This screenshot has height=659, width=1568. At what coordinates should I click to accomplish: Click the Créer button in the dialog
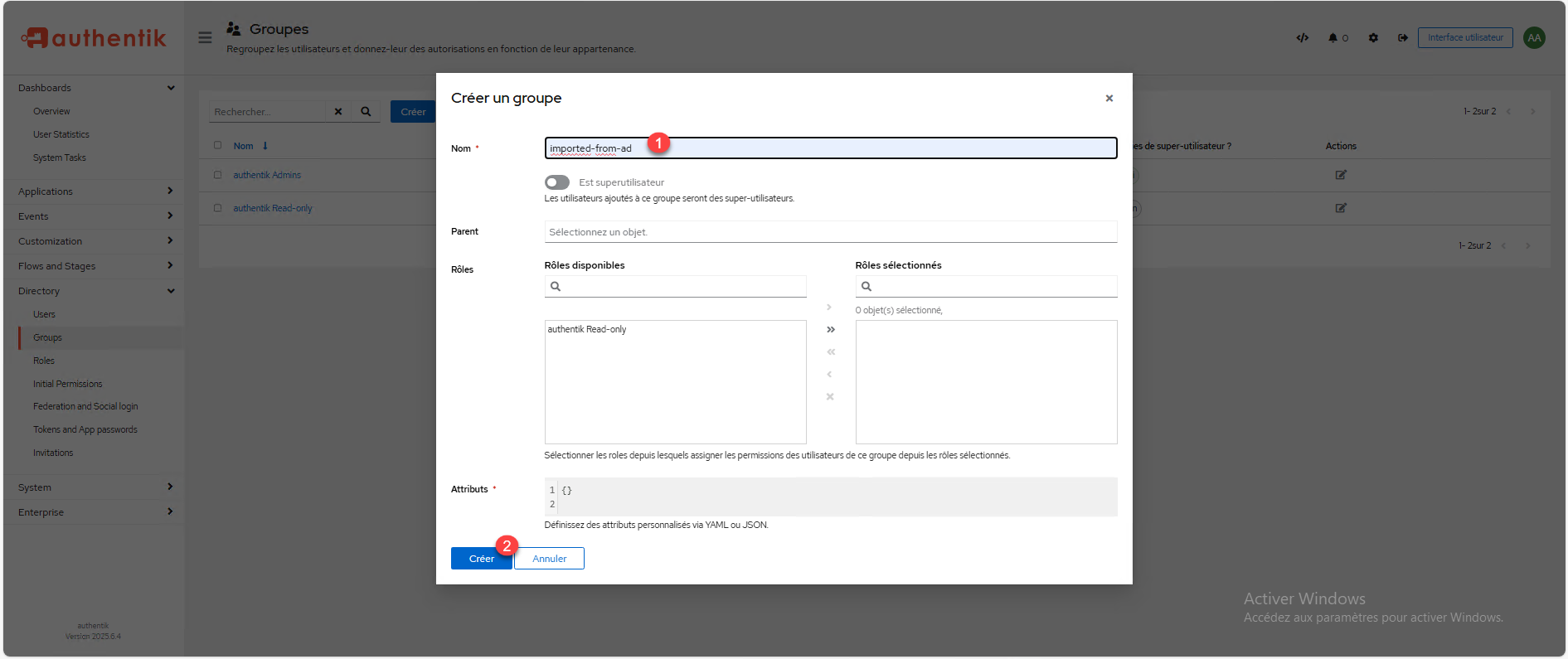click(481, 559)
